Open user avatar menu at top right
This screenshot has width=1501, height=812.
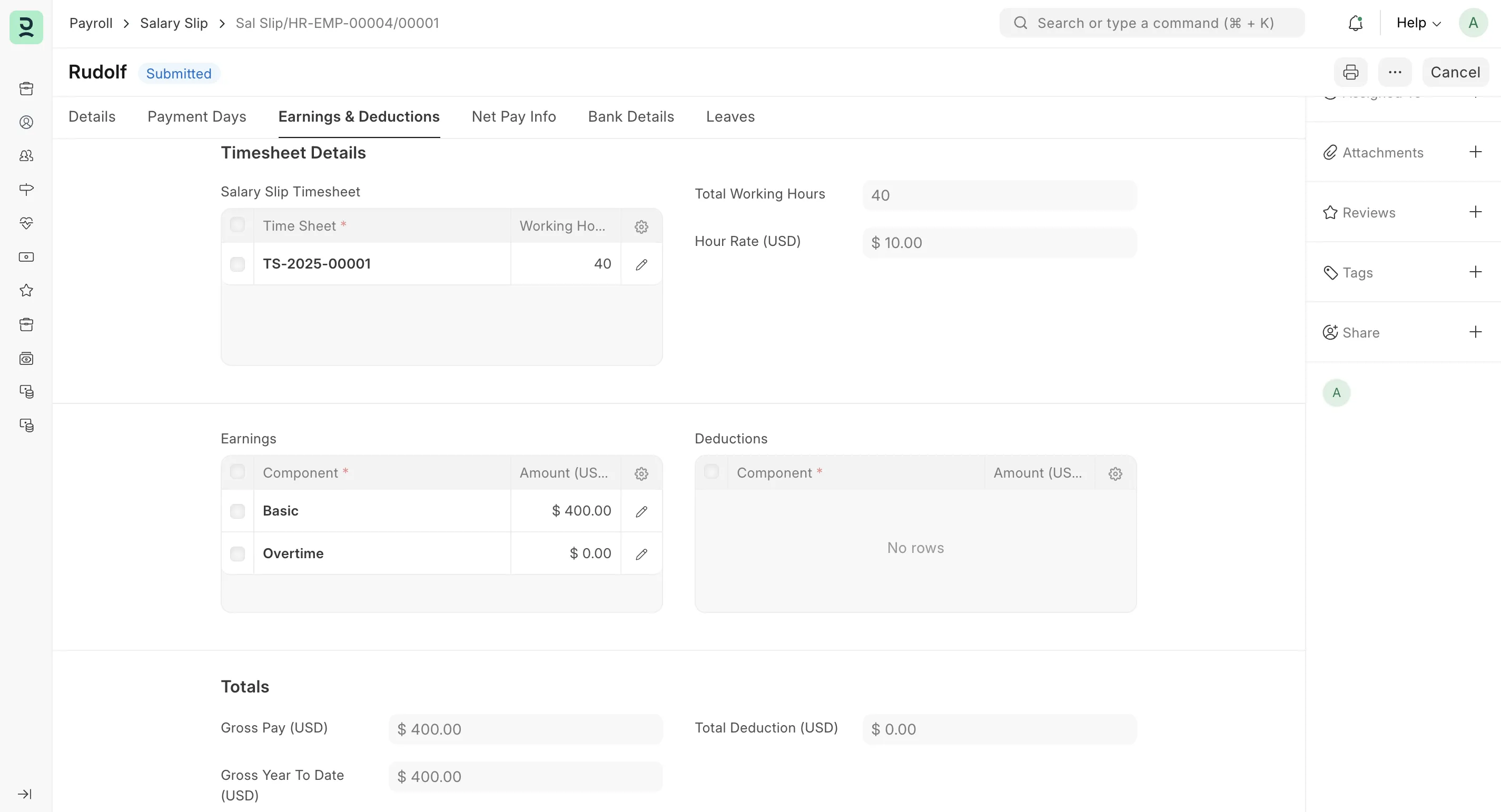tap(1473, 23)
